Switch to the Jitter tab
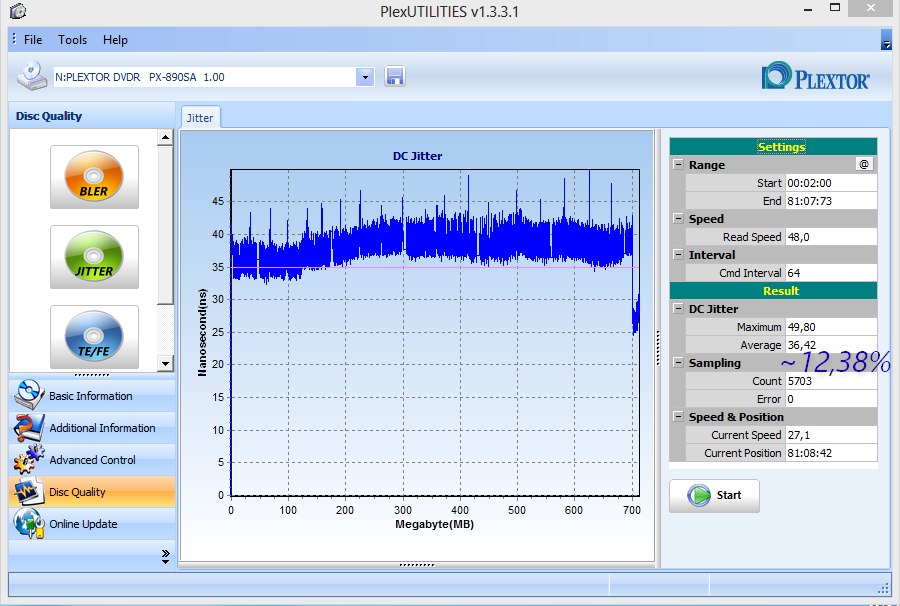 [x=200, y=118]
